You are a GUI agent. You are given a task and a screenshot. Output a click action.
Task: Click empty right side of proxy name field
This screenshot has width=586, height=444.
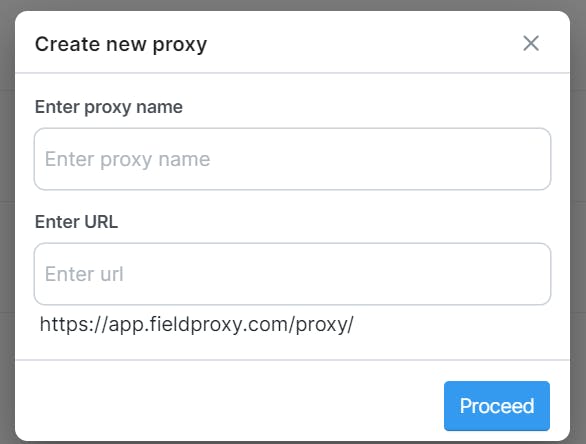pos(411,159)
